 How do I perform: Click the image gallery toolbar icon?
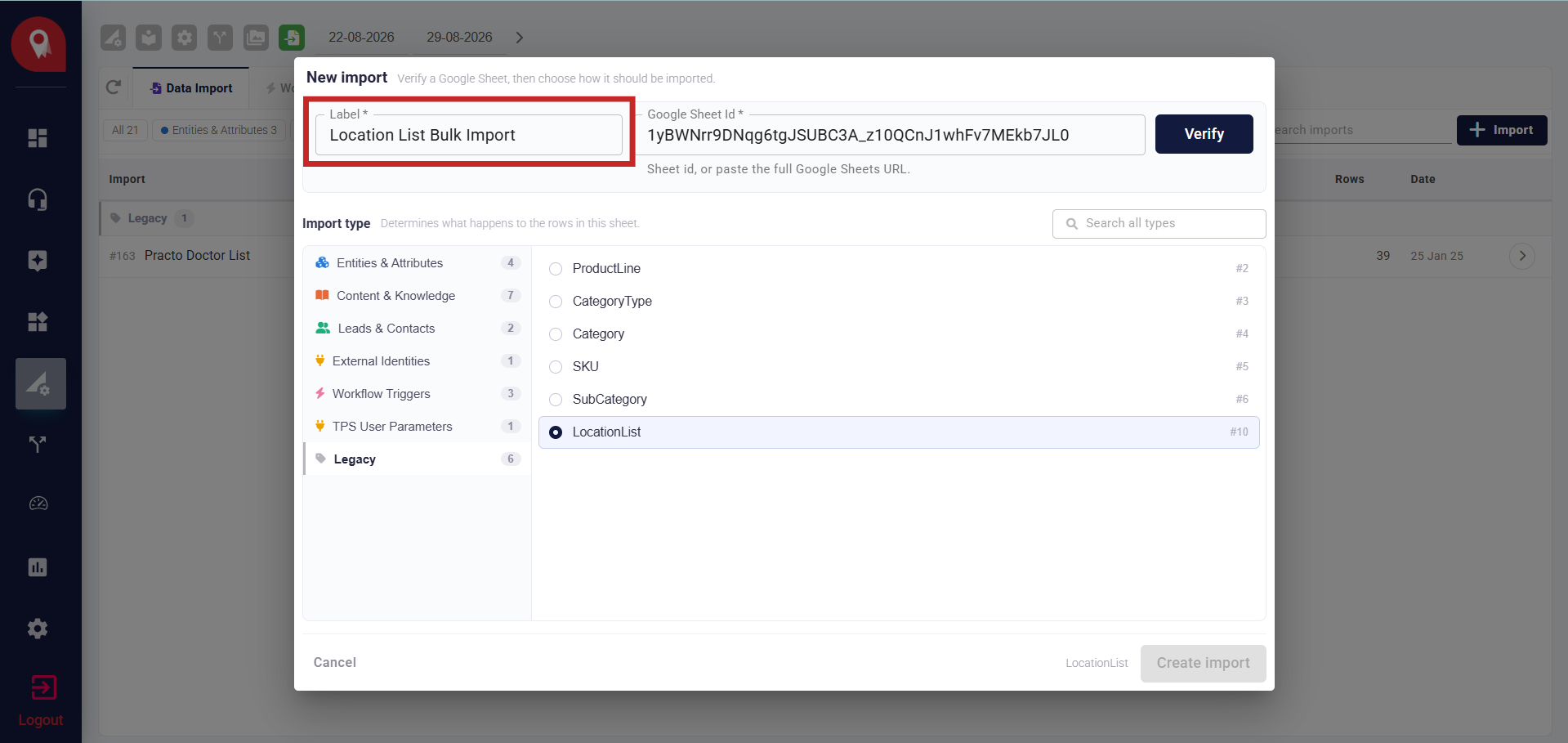[x=256, y=38]
